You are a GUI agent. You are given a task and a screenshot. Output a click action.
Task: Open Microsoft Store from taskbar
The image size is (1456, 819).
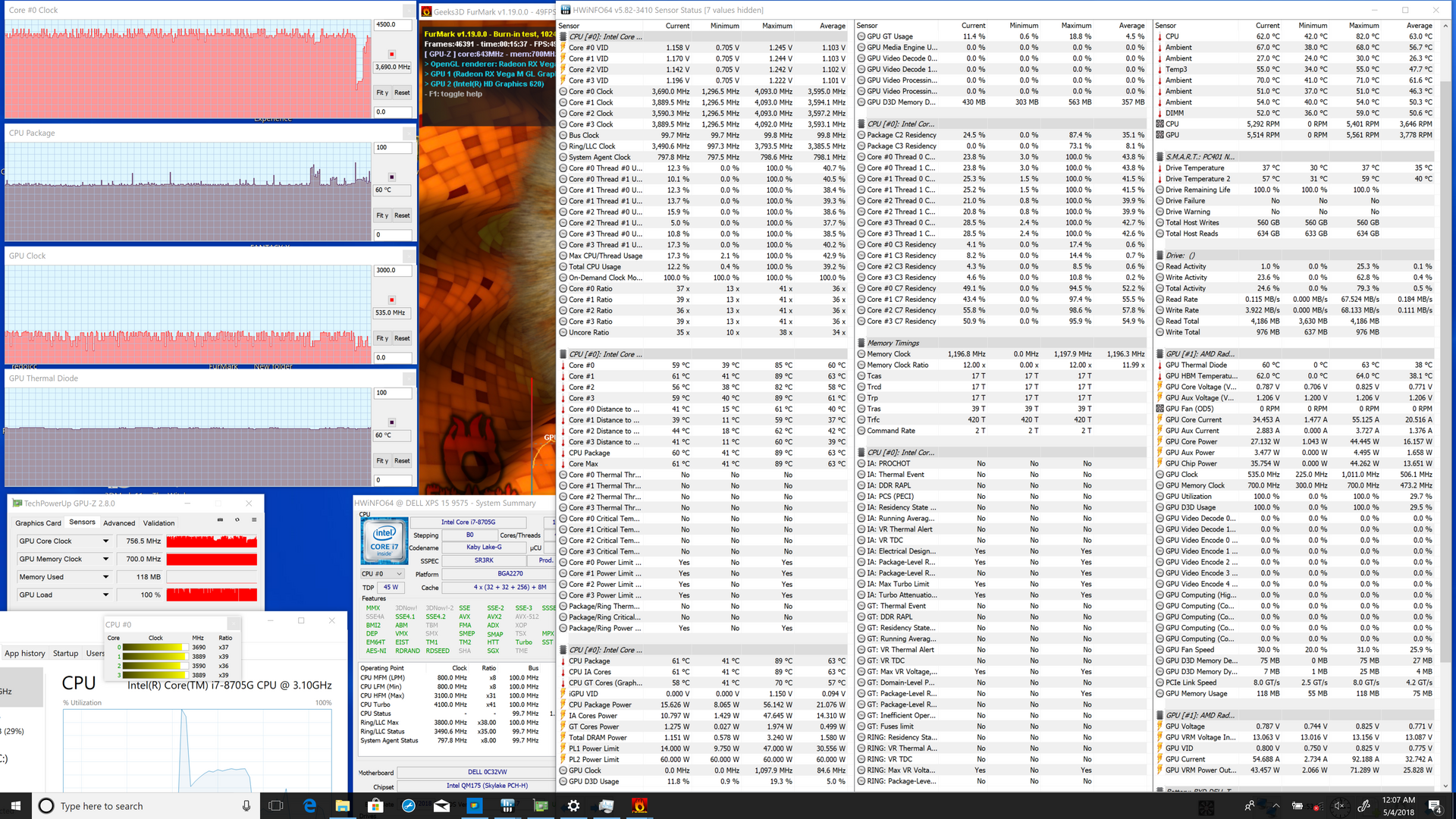click(x=375, y=805)
